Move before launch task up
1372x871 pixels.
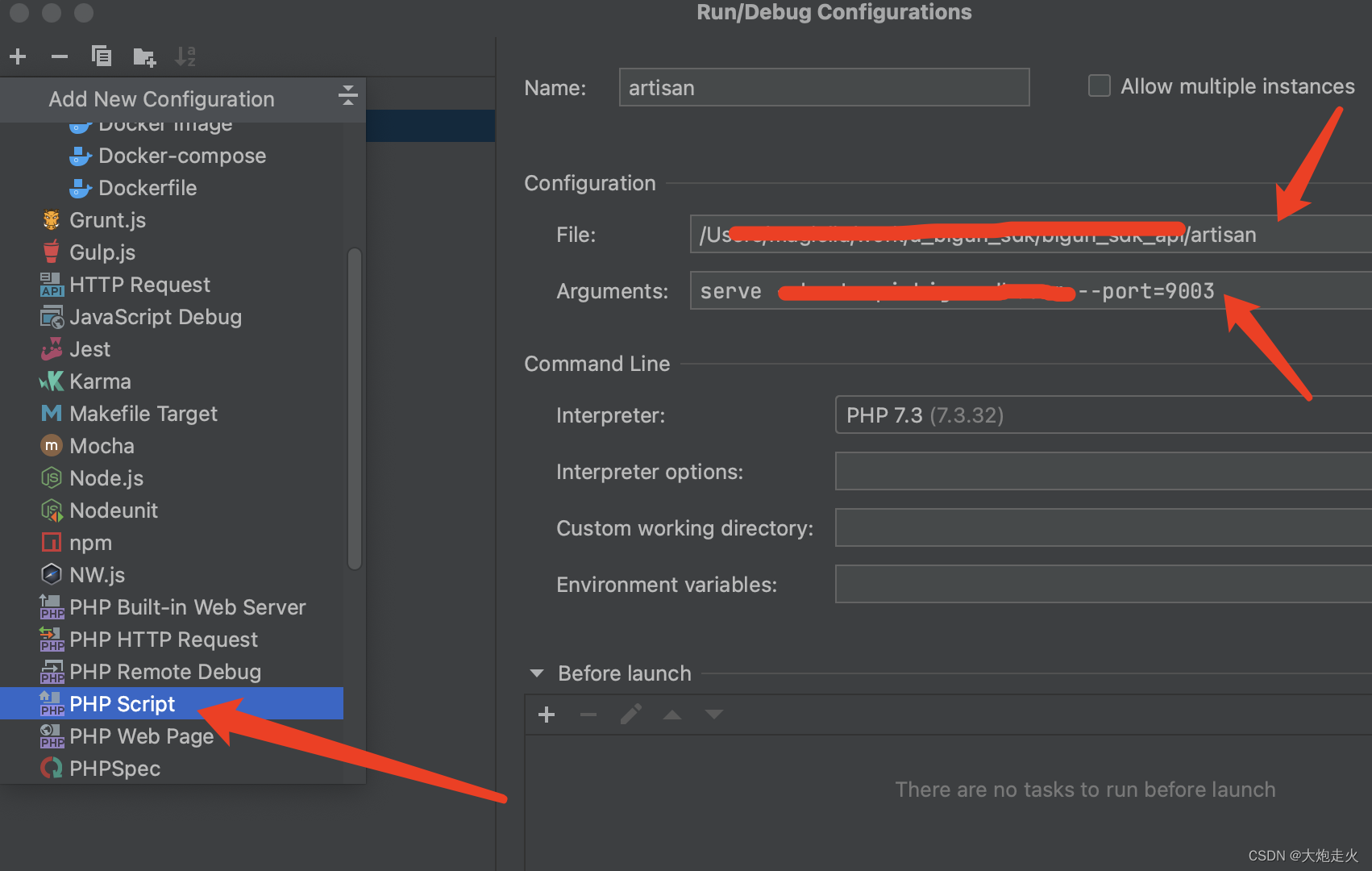[672, 715]
